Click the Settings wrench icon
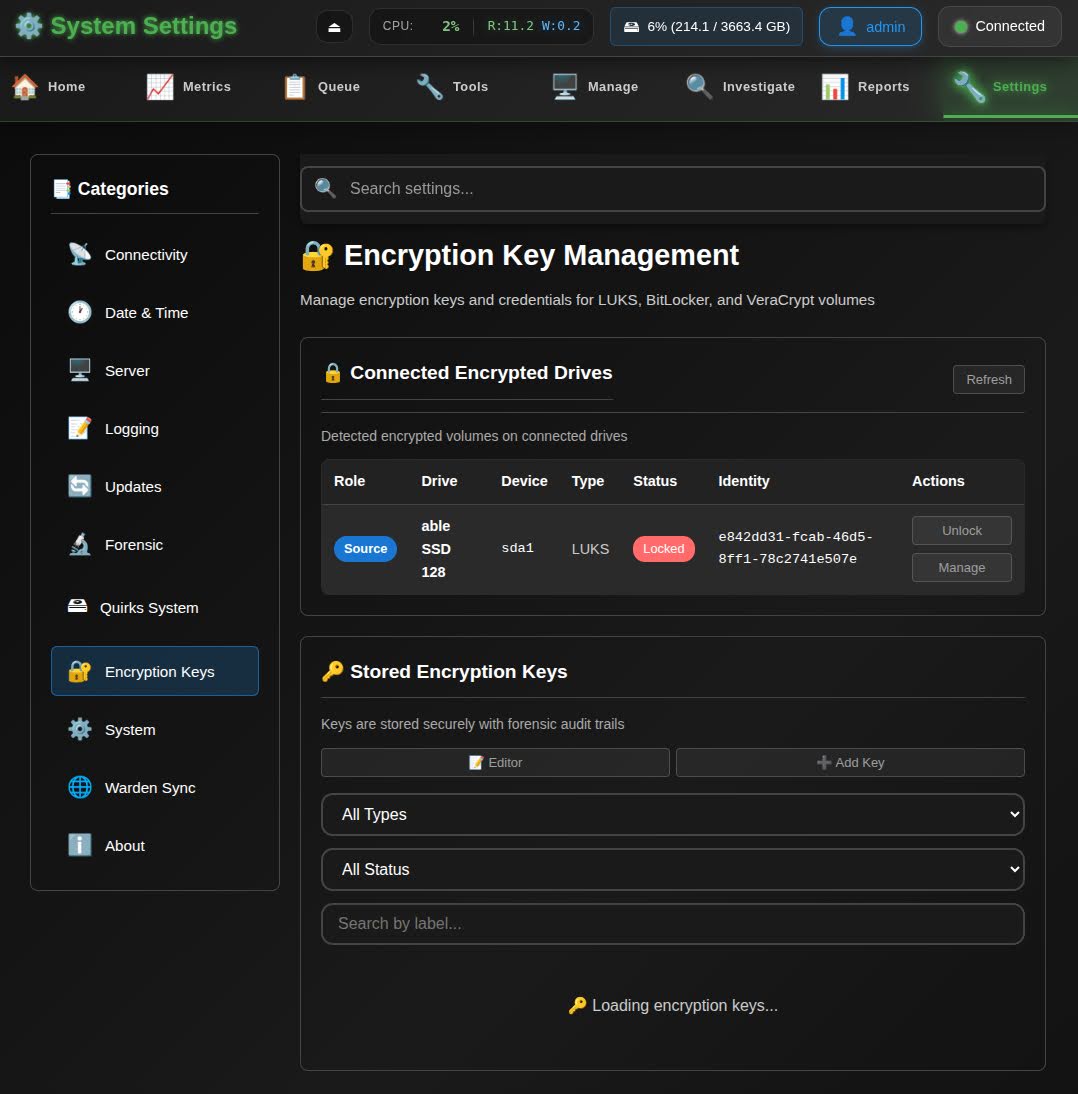Screen dimensions: 1078x1094 [969, 87]
